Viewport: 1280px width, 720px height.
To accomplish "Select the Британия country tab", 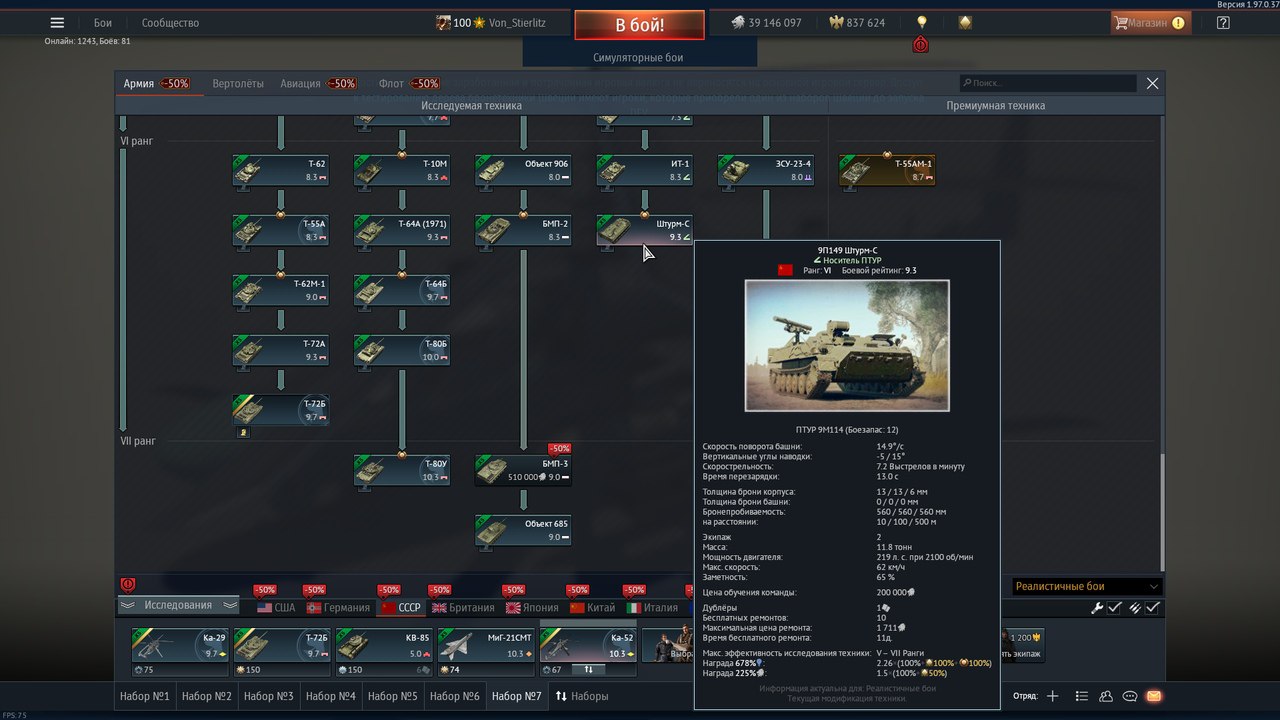I will click(462, 607).
